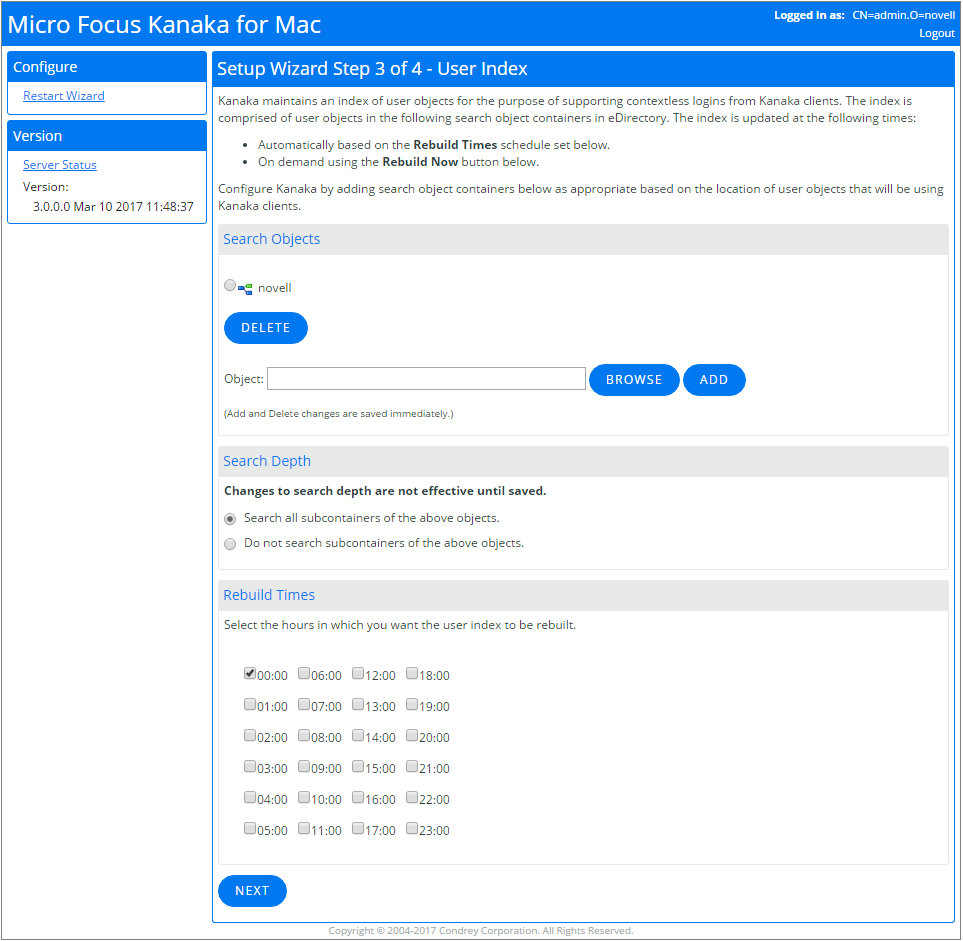
Task: Mark the 05:00 rebuild hour
Action: click(x=249, y=828)
